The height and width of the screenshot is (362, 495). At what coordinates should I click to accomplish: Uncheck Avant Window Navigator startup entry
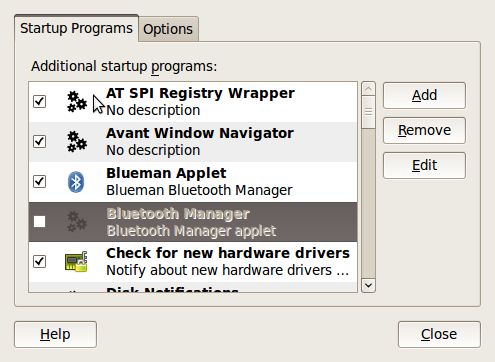39,142
